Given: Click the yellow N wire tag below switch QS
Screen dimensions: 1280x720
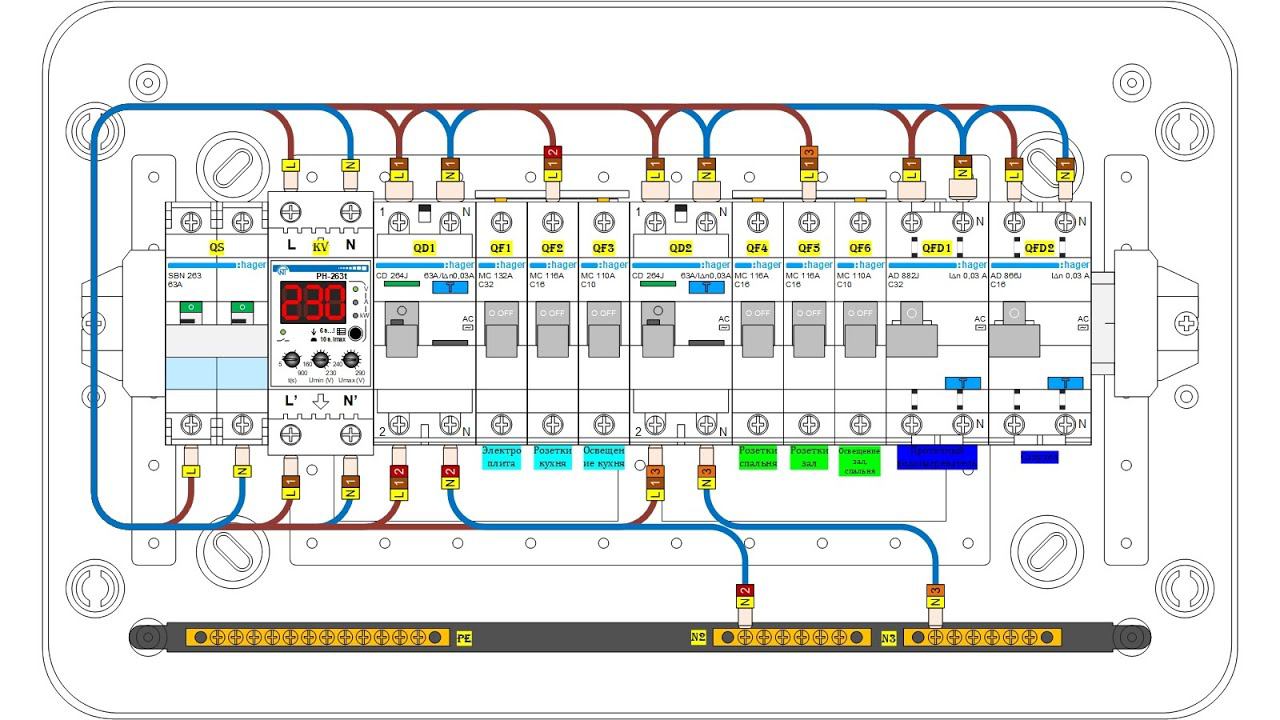Looking at the screenshot, I should [x=241, y=470].
